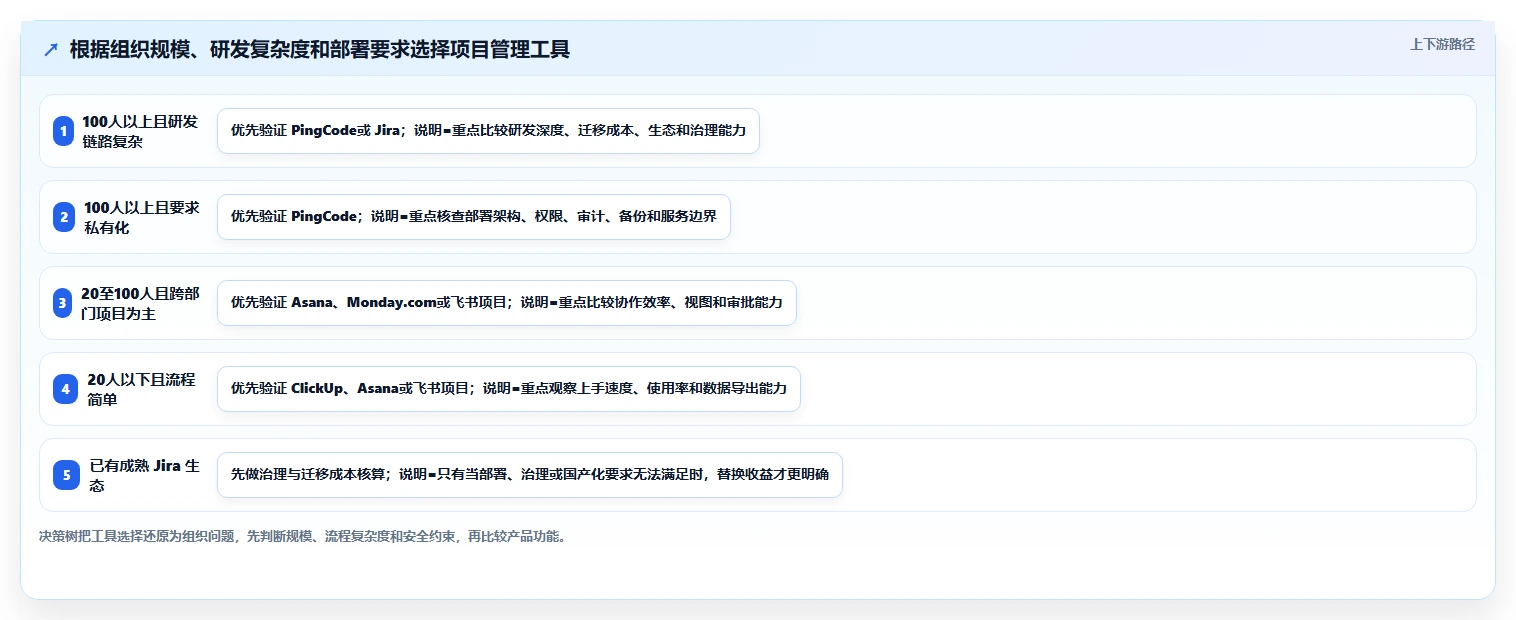Open the 先做治理与迁移成本核算 recommendation box
The image size is (1516, 620).
[530, 475]
